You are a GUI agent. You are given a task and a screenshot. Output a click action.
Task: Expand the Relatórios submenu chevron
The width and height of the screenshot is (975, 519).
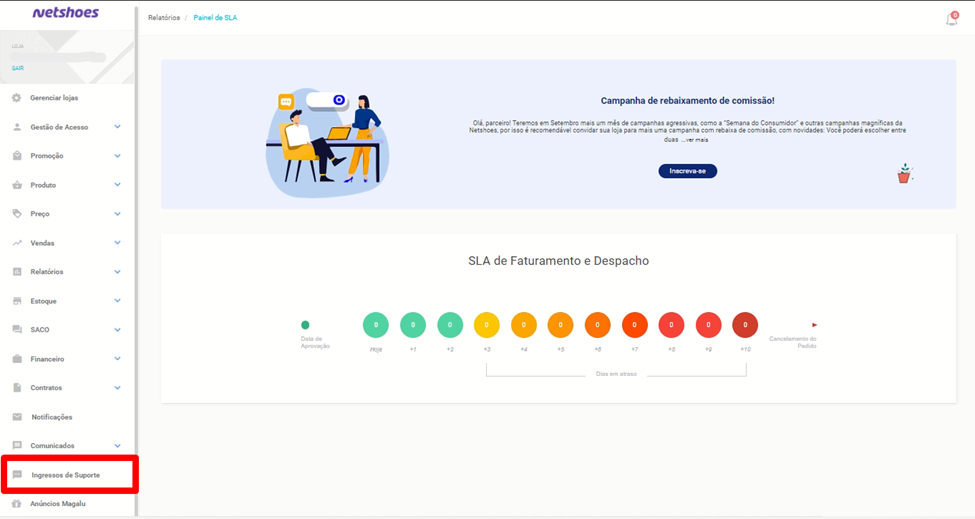pos(117,272)
